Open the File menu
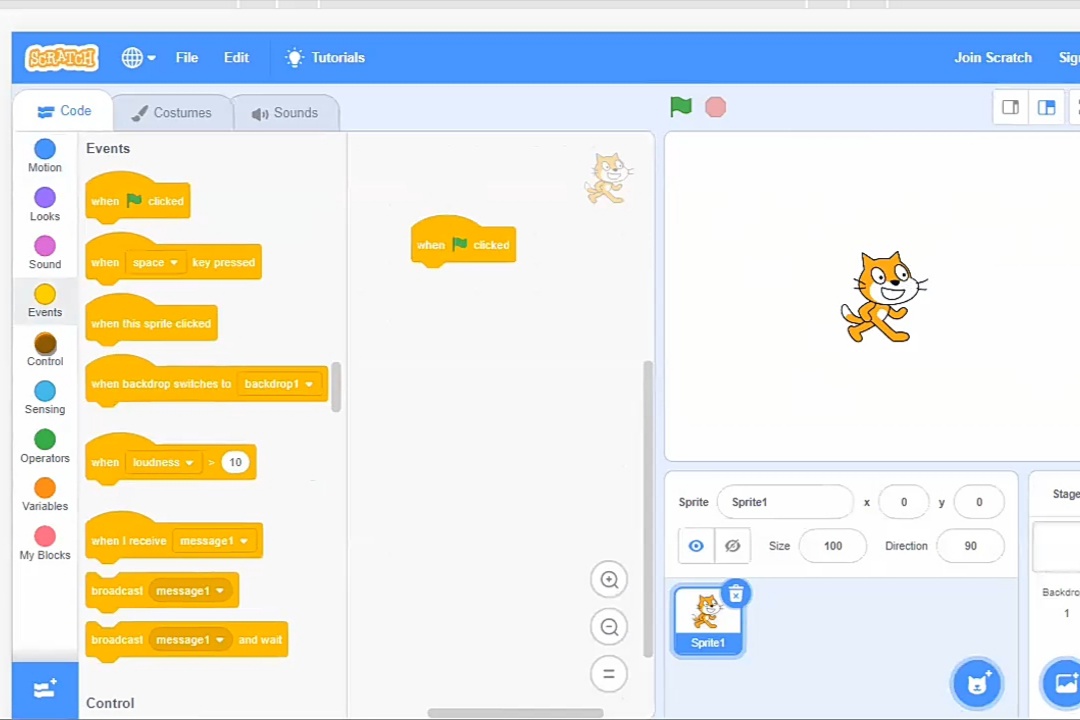 [x=186, y=57]
